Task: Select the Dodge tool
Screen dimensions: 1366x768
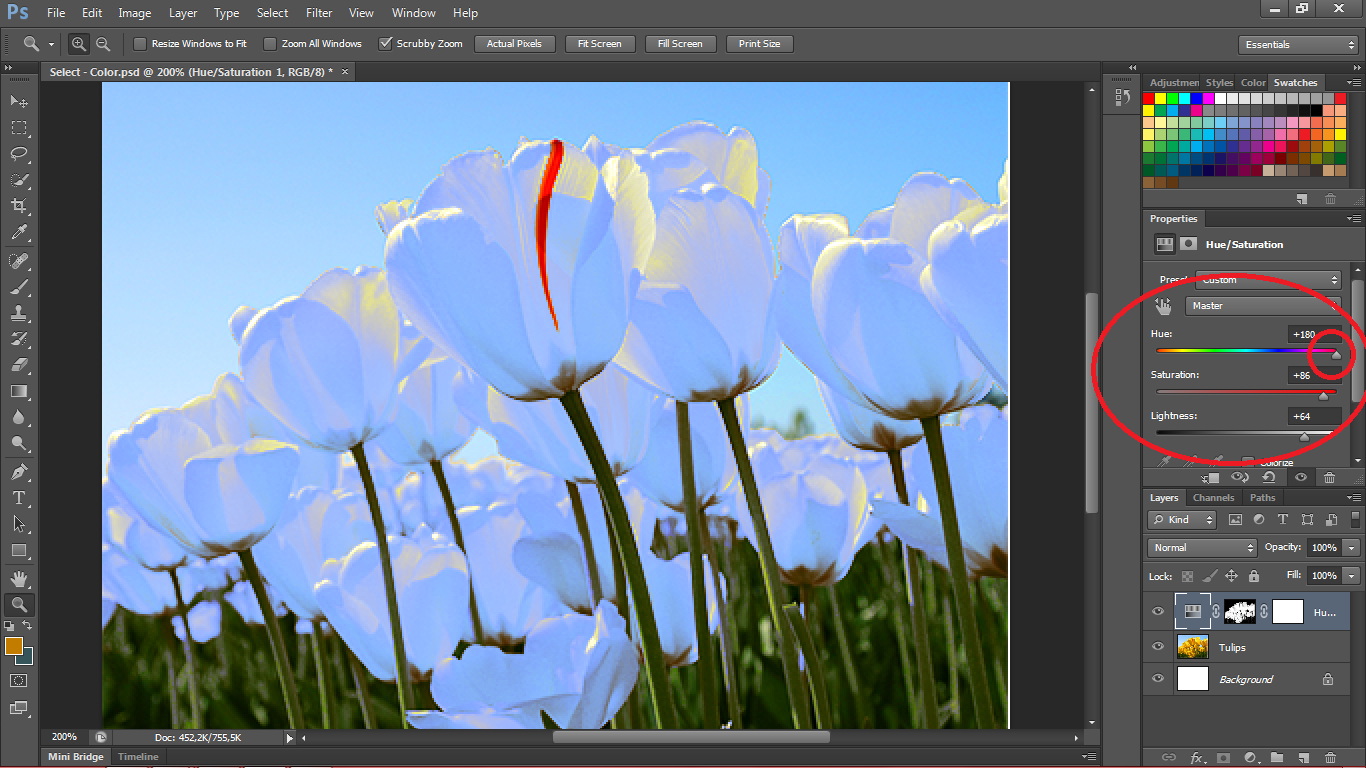Action: [x=19, y=443]
